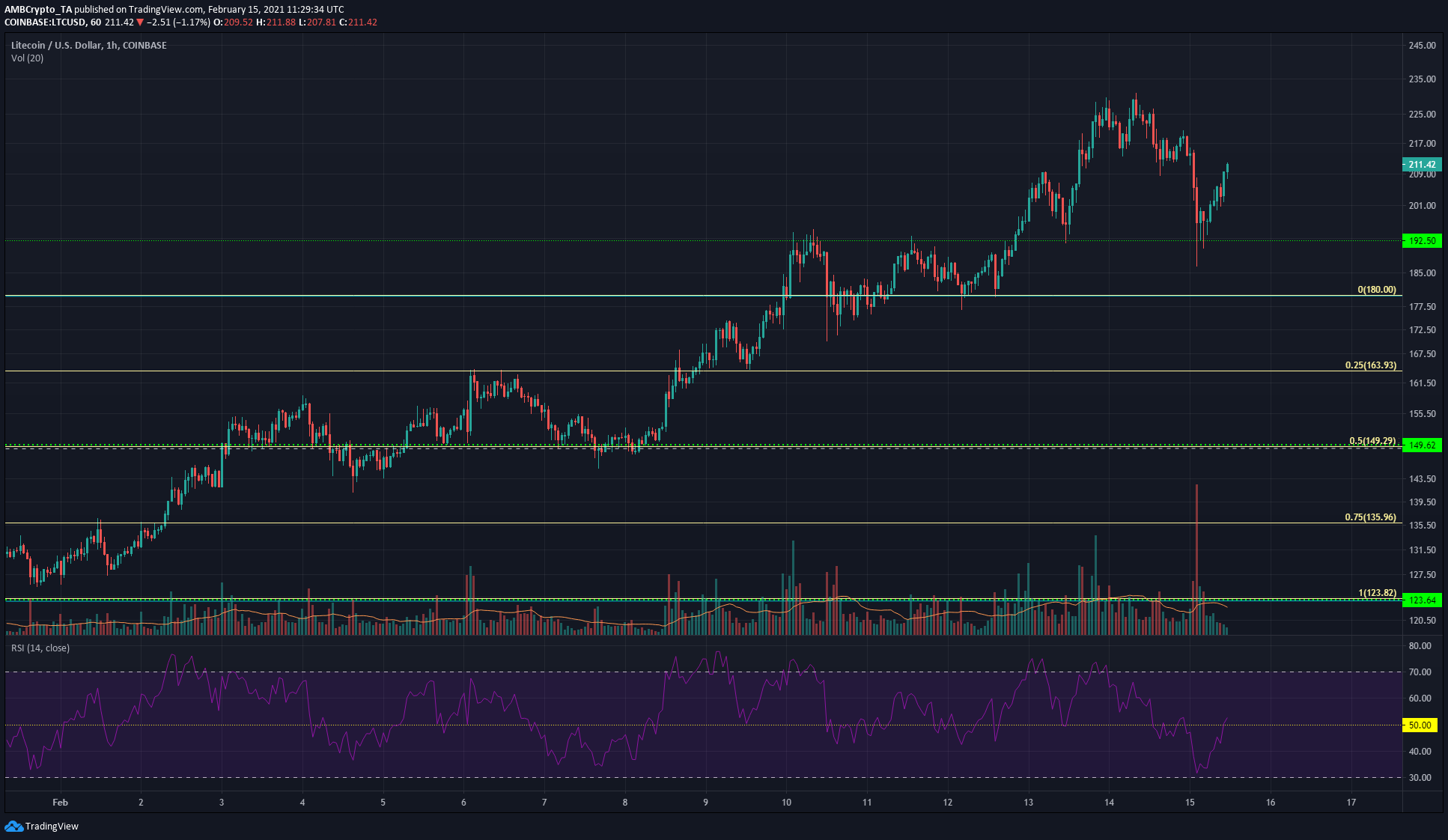Image resolution: width=1448 pixels, height=840 pixels.
Task: Click the RSI (14, close) indicator label
Action: click(40, 648)
